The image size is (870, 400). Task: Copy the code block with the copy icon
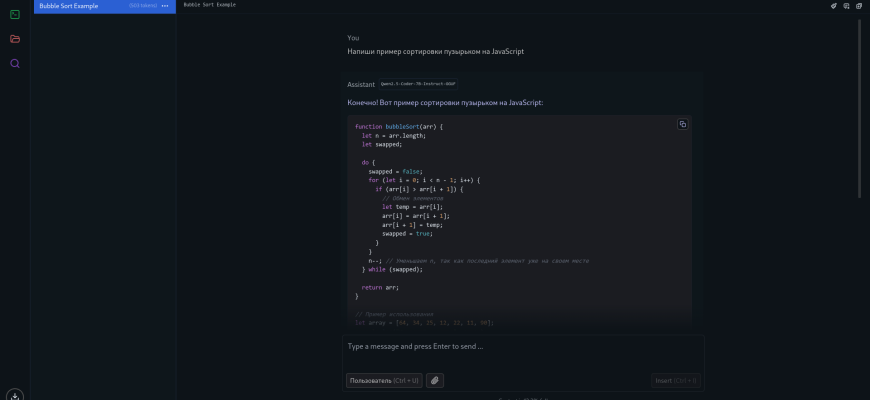coord(683,124)
